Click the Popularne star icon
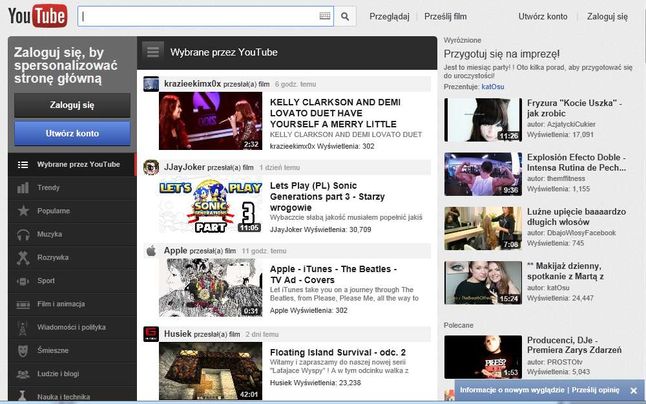Viewport: 646px width, 404px height. [23, 211]
